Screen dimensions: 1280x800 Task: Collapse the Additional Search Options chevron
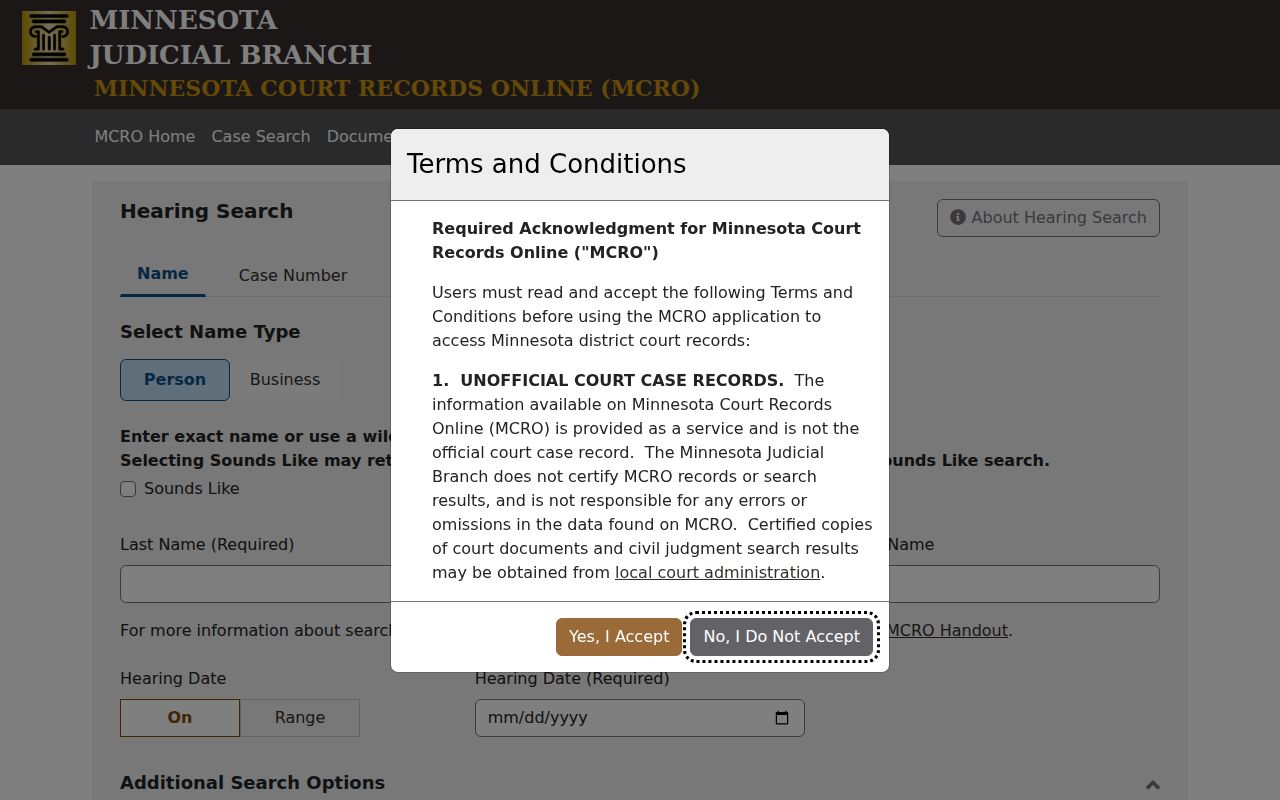click(x=1153, y=785)
